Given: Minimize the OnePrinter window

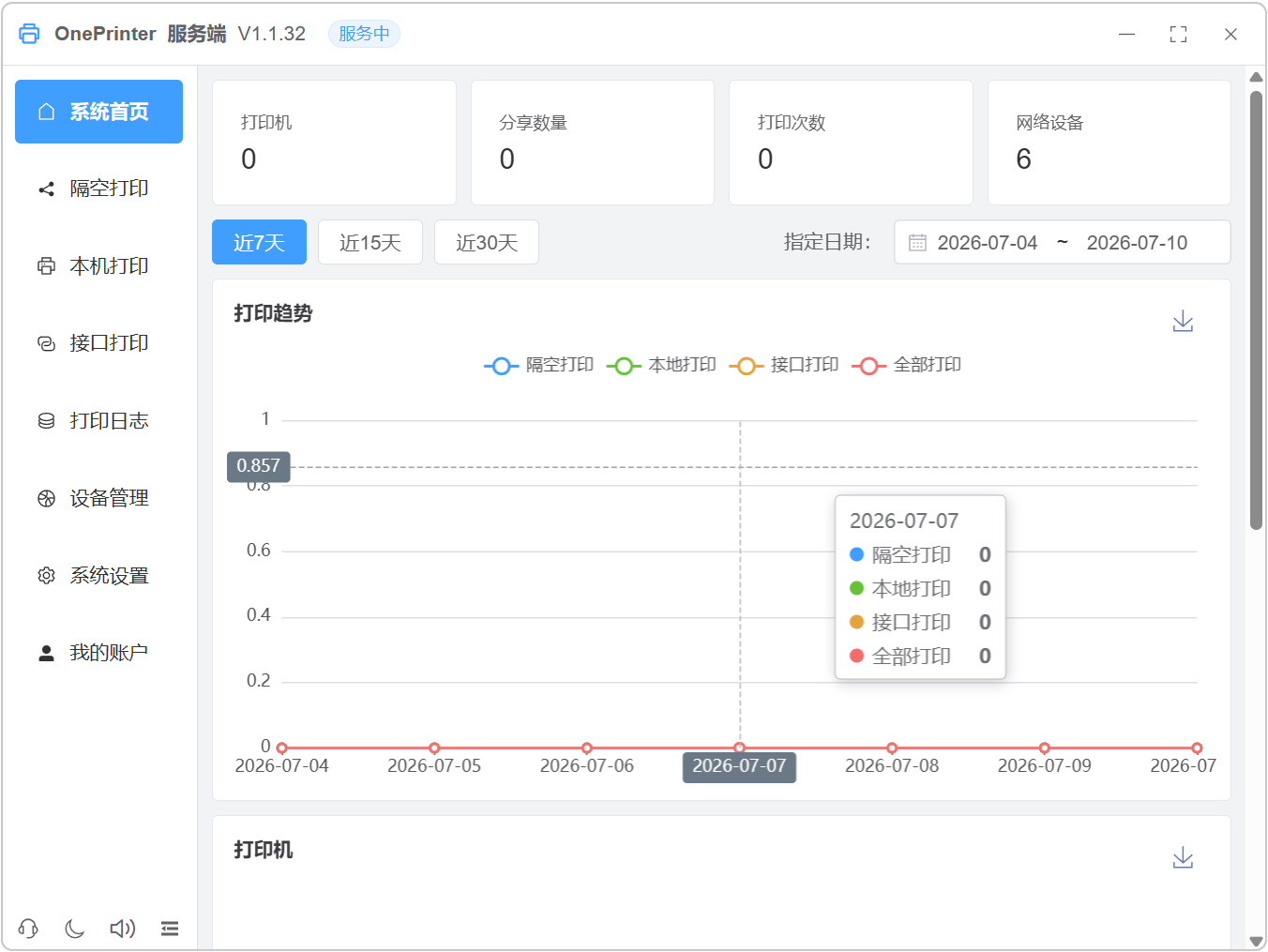Looking at the screenshot, I should (x=1127, y=34).
